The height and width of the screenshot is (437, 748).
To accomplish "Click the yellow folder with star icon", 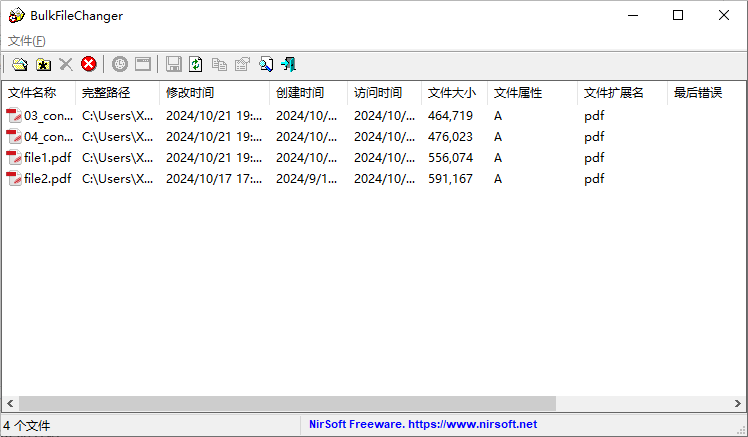I will tap(43, 64).
